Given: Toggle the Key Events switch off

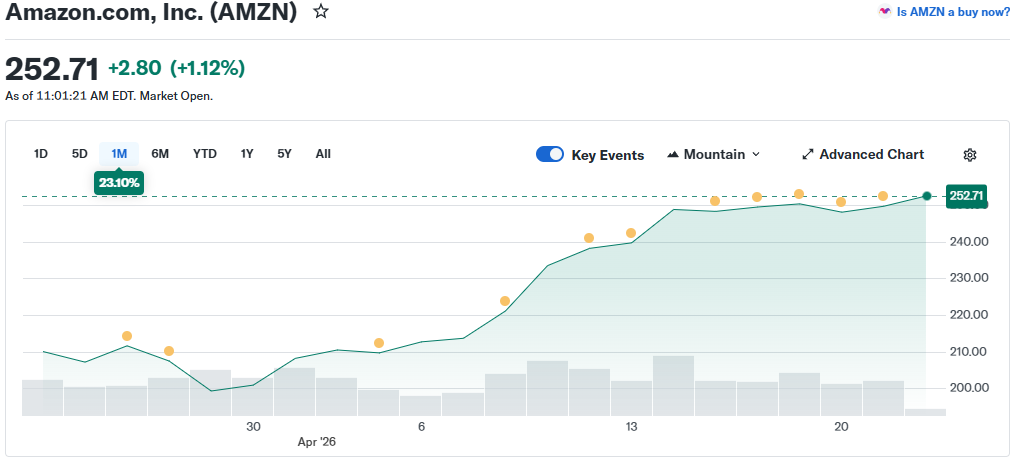Looking at the screenshot, I should coord(550,154).
